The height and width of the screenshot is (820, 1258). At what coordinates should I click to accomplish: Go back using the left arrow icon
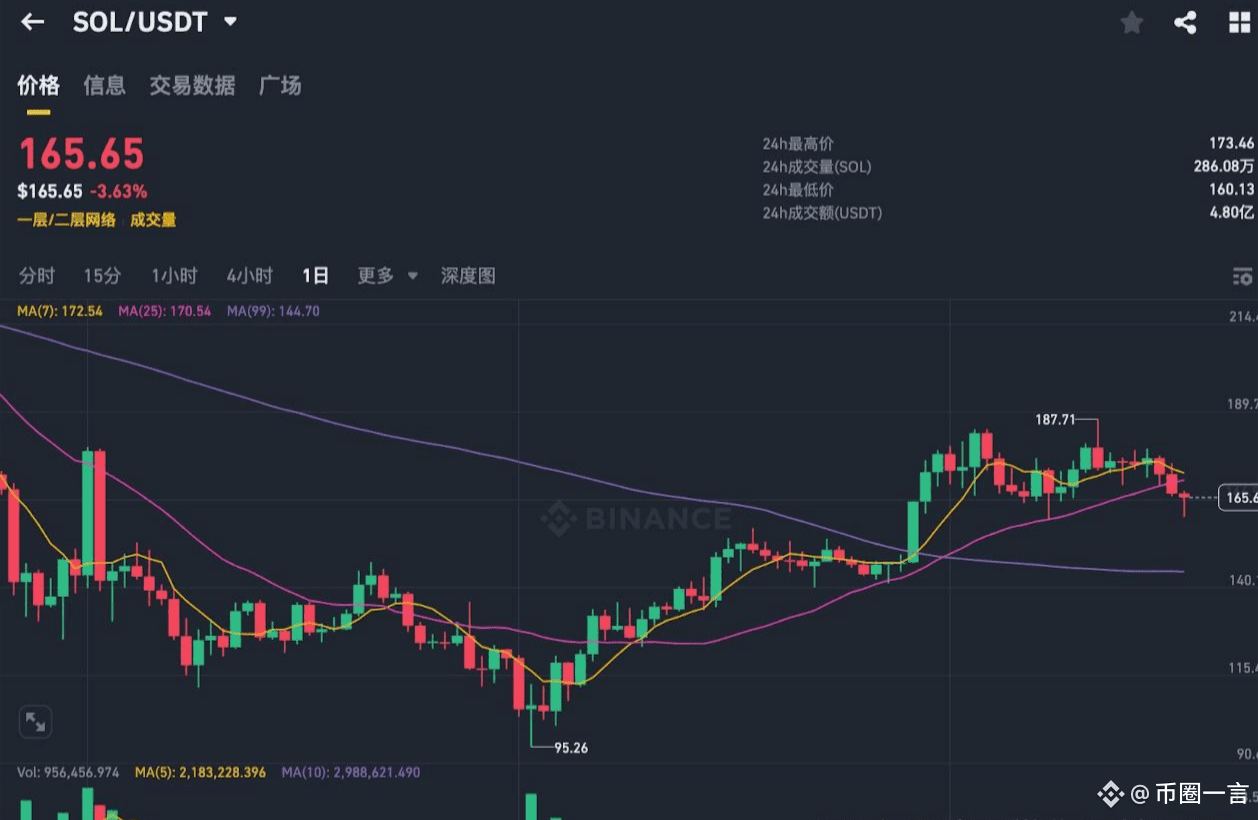[x=33, y=22]
